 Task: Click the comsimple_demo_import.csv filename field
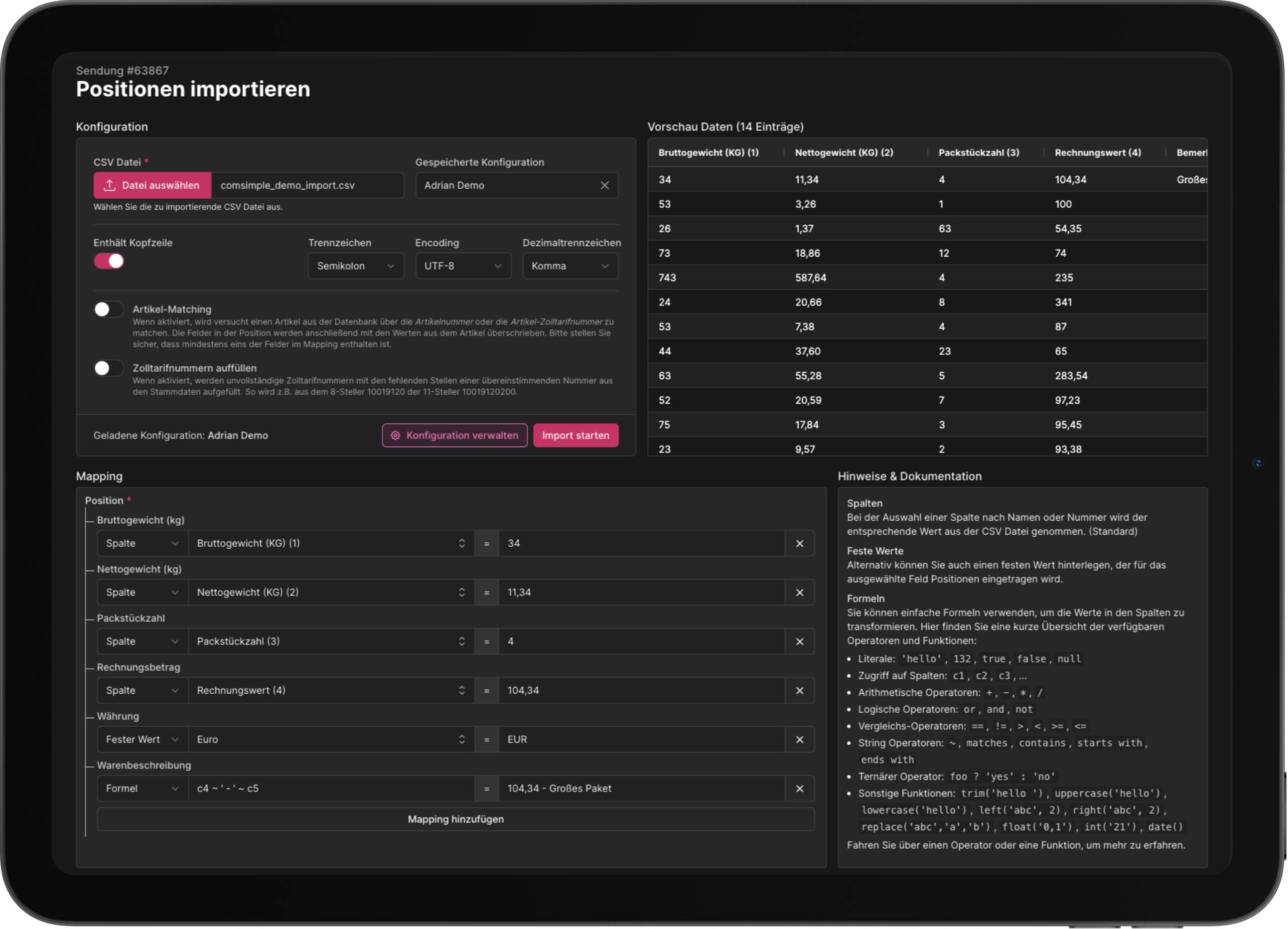(308, 185)
